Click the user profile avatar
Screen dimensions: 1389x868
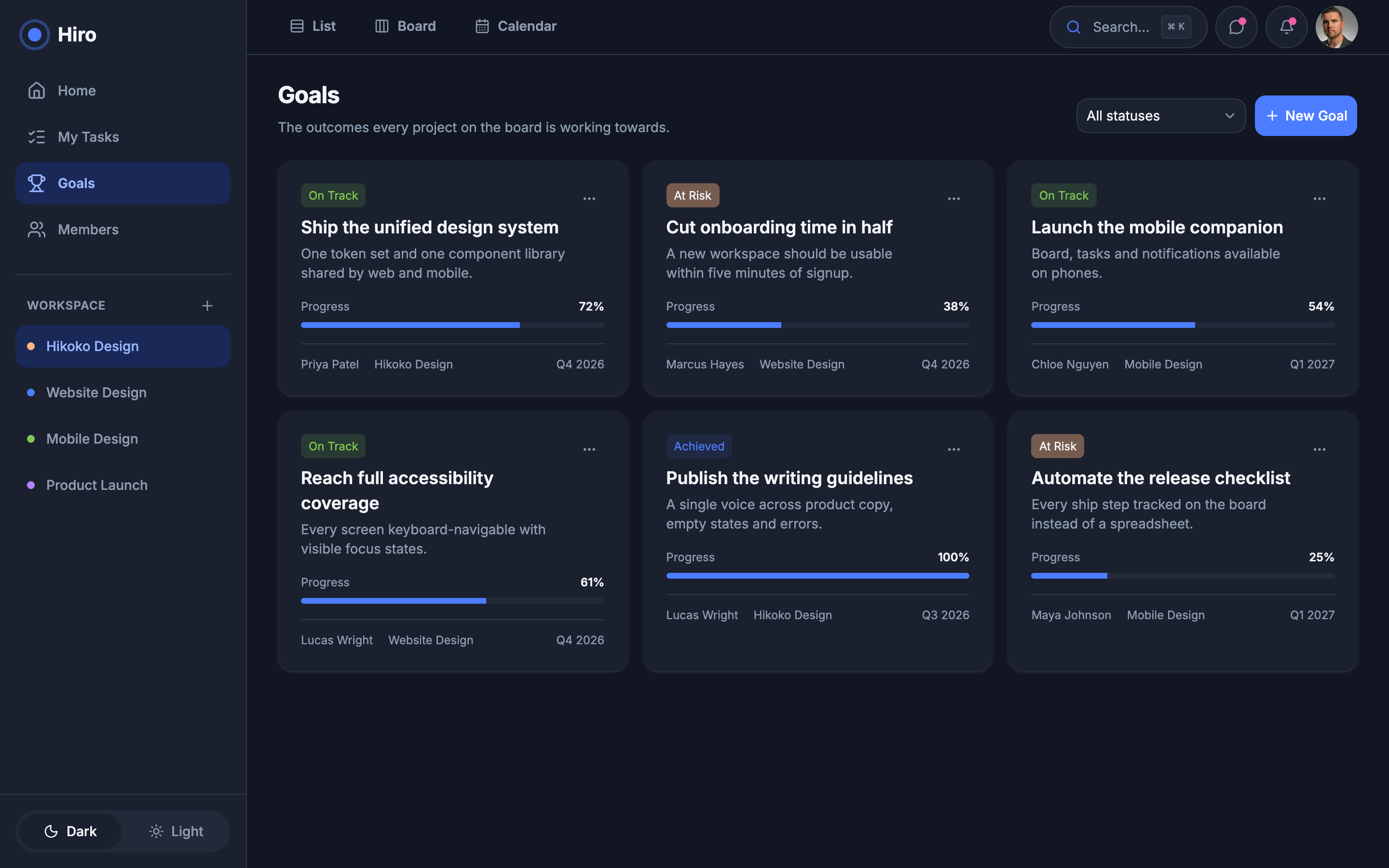1336,27
